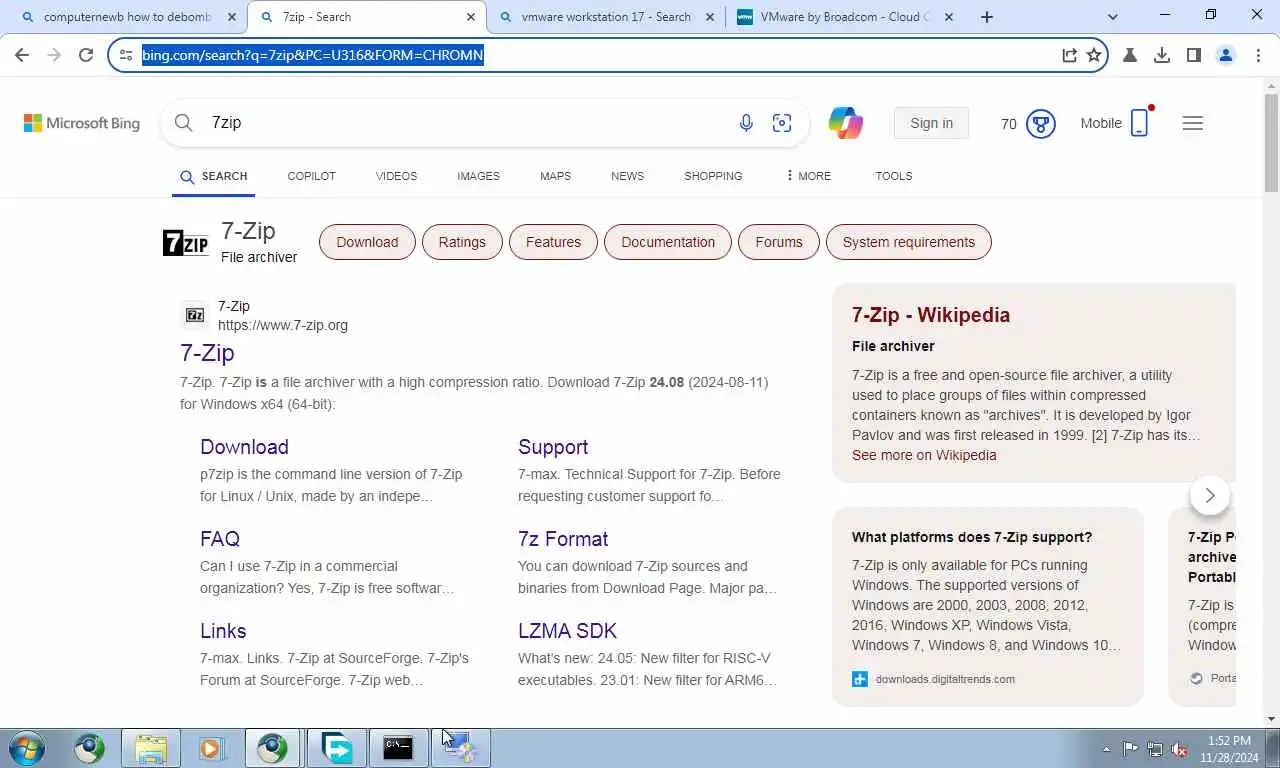Open 7-Zip - Wikipedia heading link
Image resolution: width=1280 pixels, height=768 pixels.
coord(931,315)
